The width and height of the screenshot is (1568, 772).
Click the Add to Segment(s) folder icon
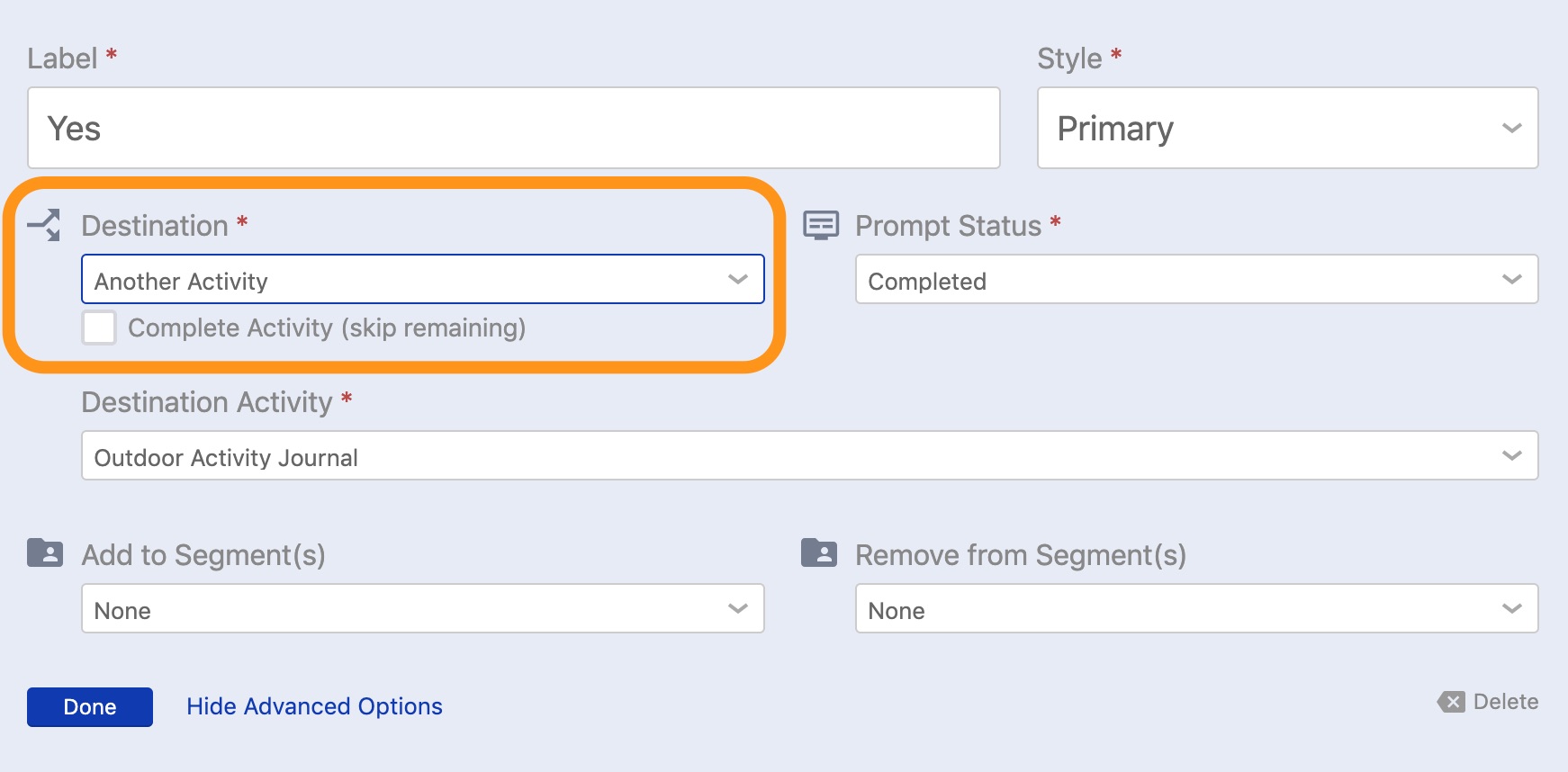tap(45, 552)
